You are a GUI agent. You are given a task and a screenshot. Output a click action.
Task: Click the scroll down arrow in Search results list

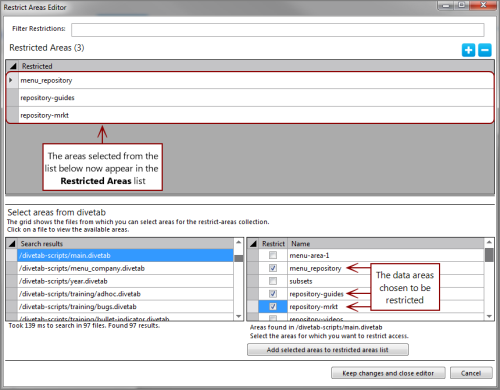point(239,316)
